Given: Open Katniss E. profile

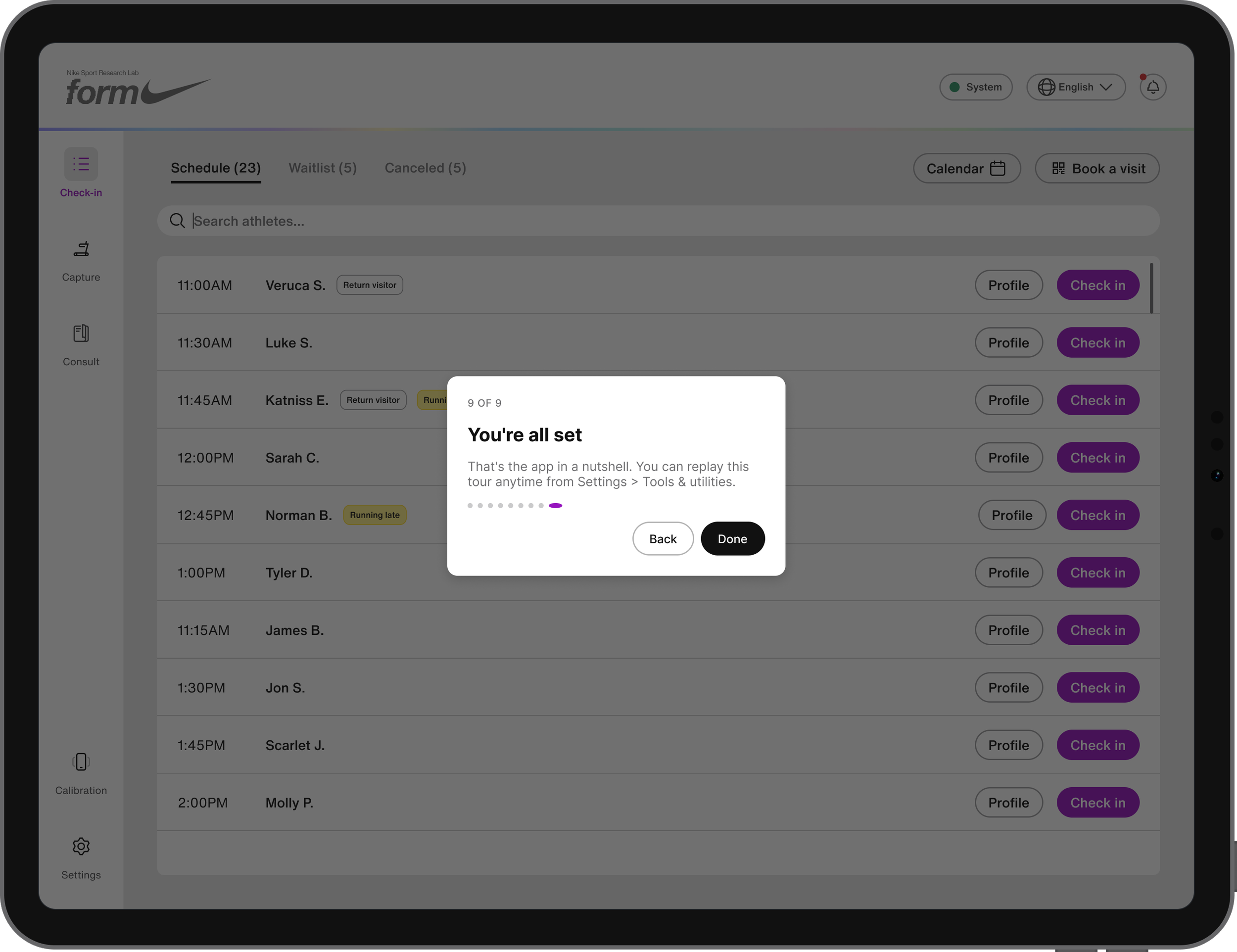Looking at the screenshot, I should pos(1008,400).
